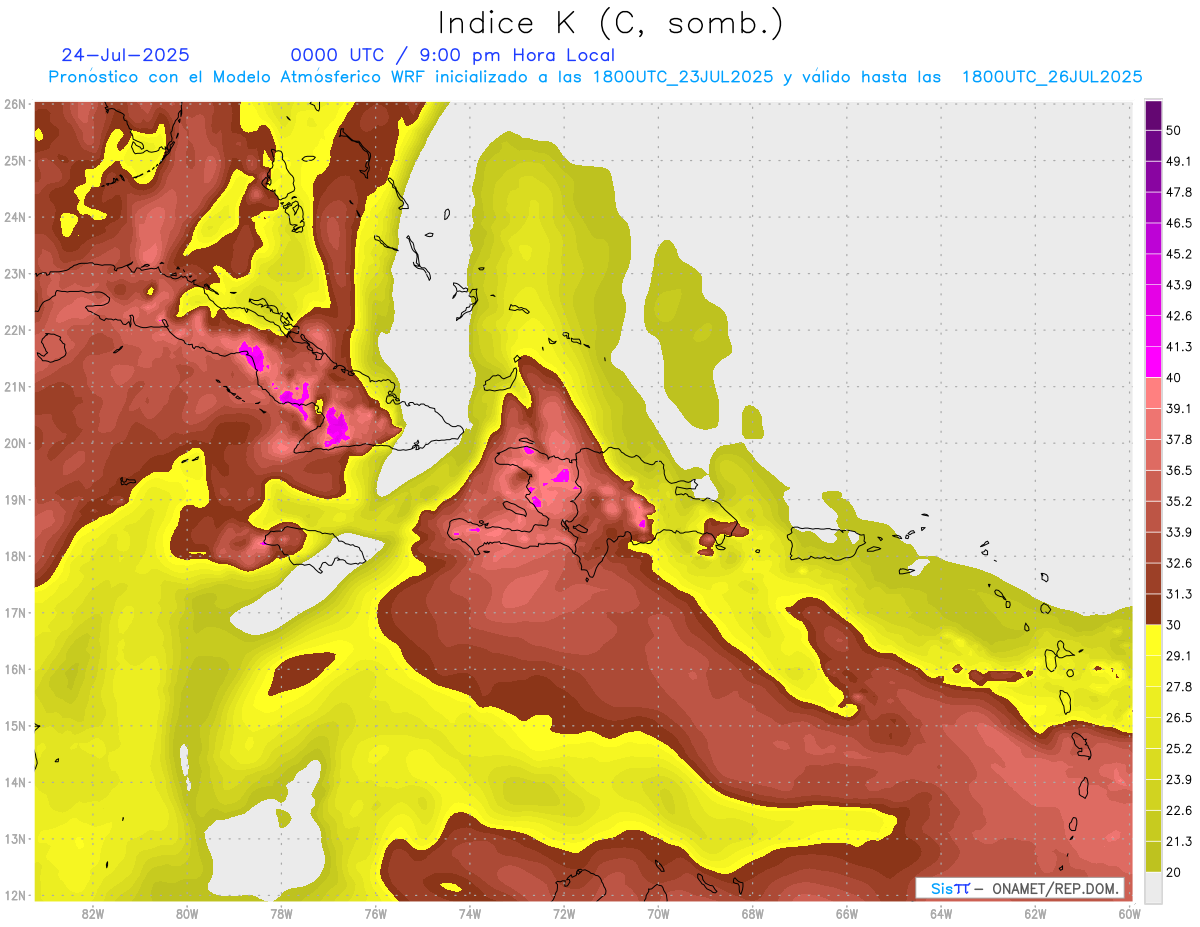Click the date label '24-Jul-2025'
Viewport: 1200px width, 927px height.
pos(125,55)
